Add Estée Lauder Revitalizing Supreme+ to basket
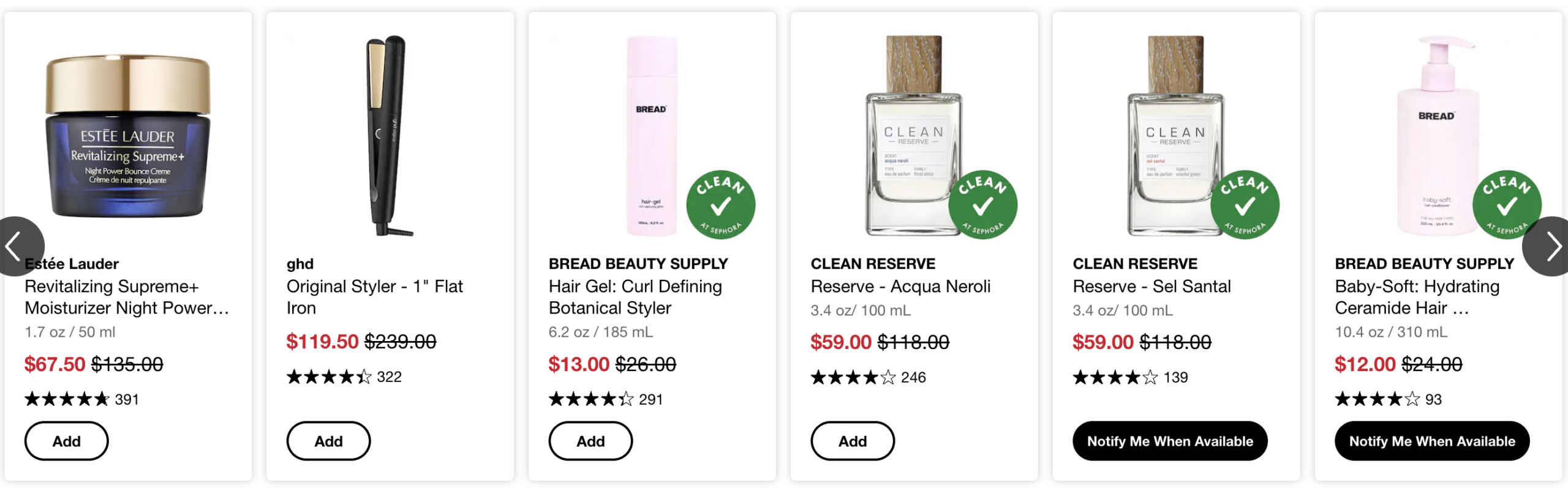The height and width of the screenshot is (488, 1568). pos(66,441)
